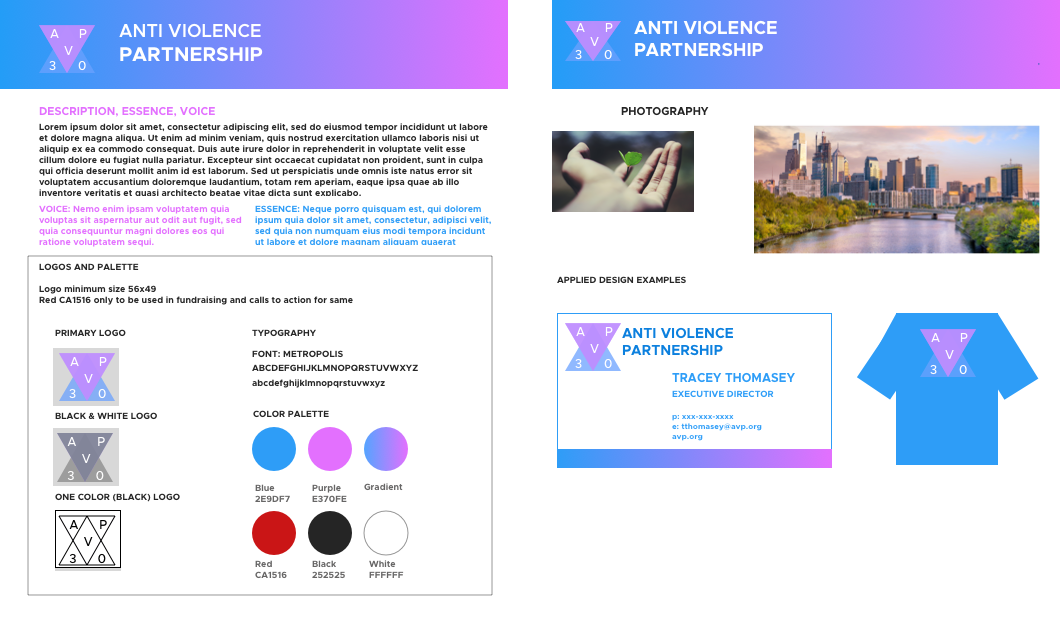Click the Lorem ipsum description paragraph
Screen dimensions: 1060x636
[x=263, y=160]
